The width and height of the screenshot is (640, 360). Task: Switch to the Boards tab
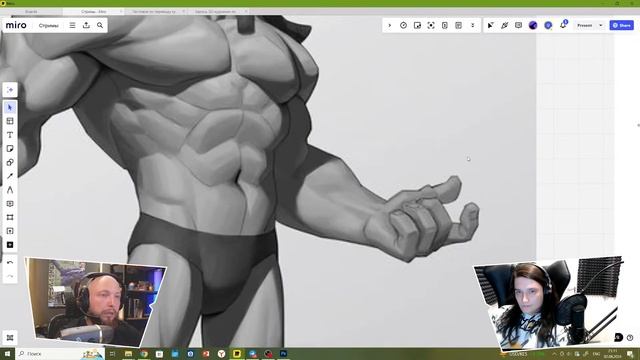coord(31,11)
